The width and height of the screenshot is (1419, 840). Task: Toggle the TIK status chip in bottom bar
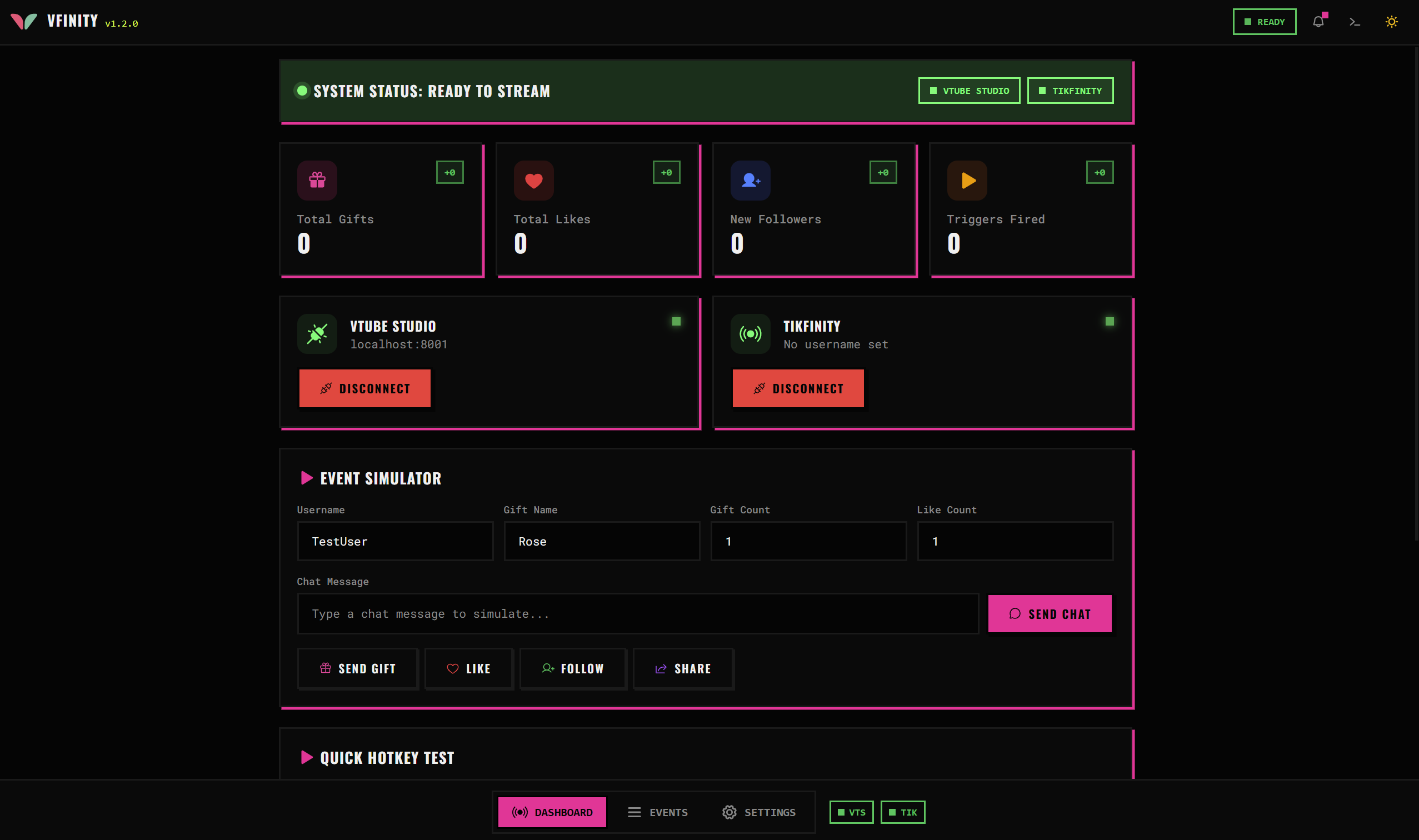[903, 812]
